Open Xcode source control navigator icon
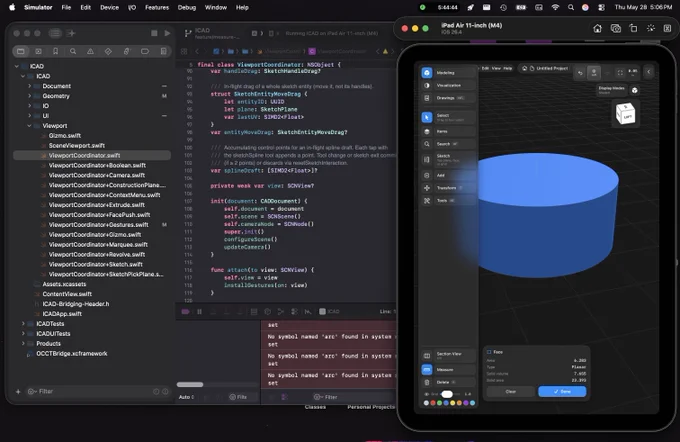The width and height of the screenshot is (680, 442). 38,51
